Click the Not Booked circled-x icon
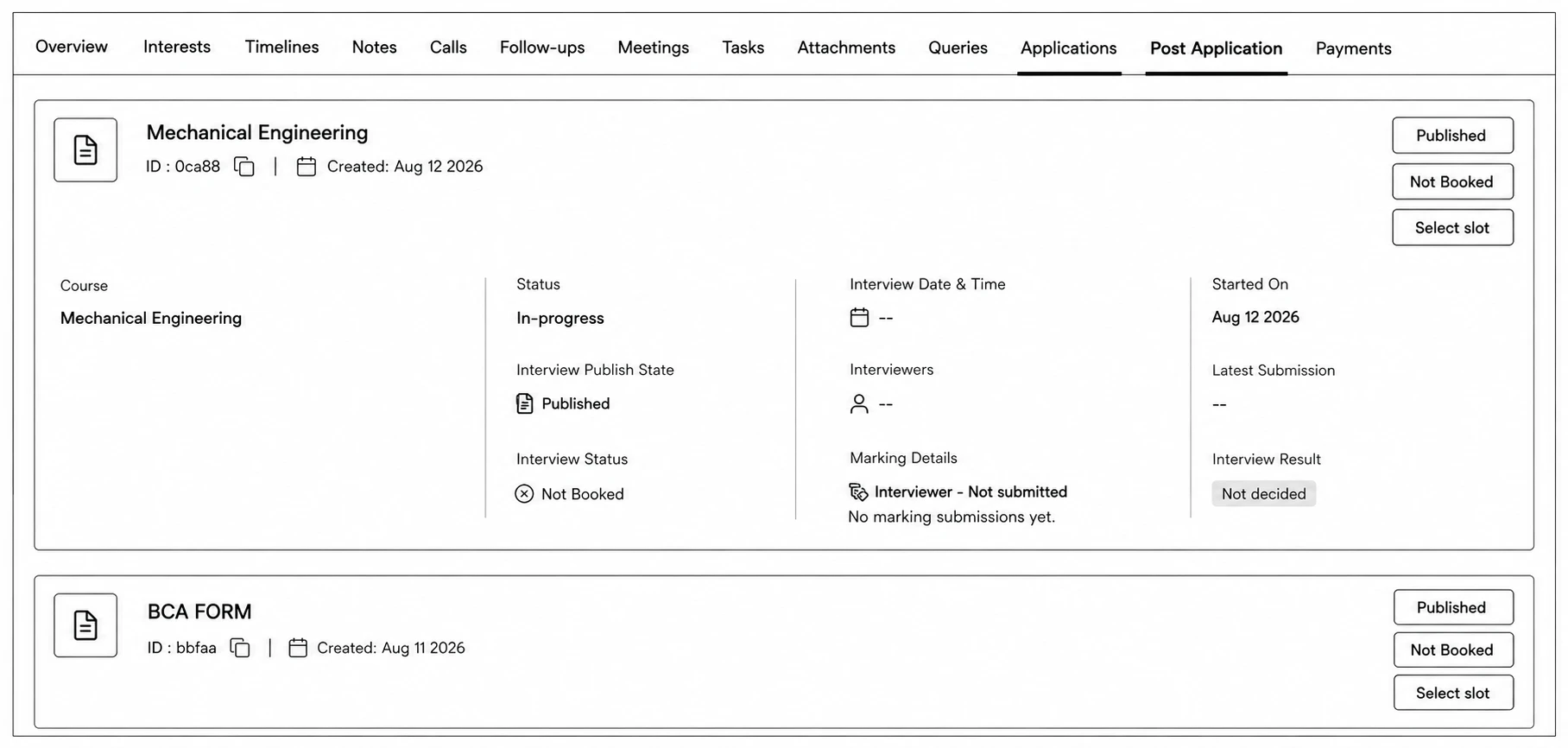 click(524, 494)
